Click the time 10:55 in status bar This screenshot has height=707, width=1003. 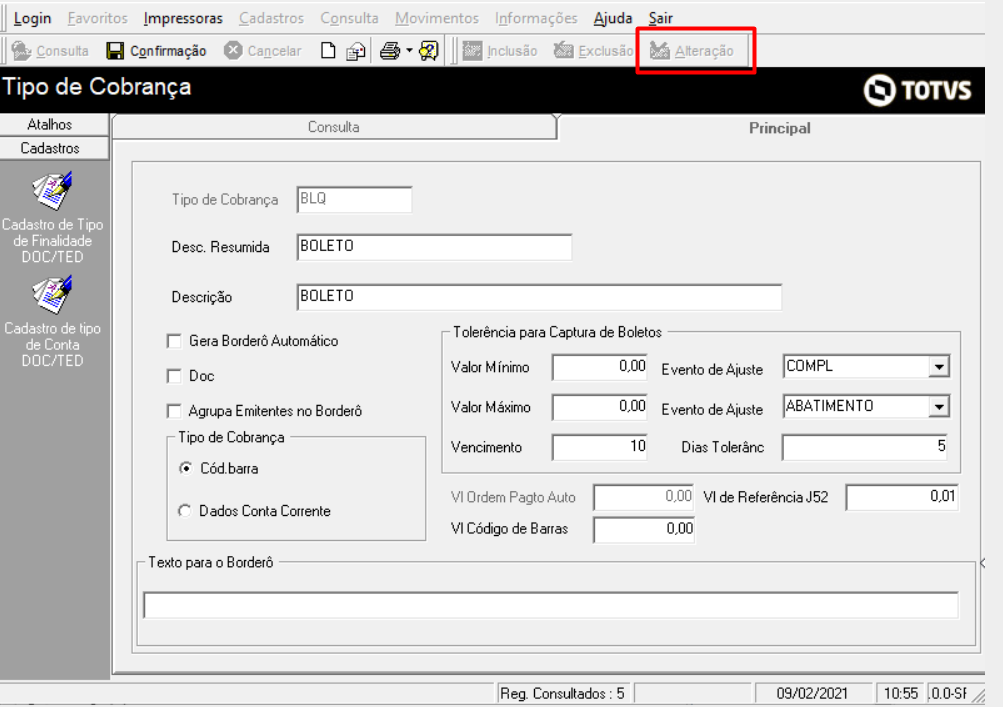(901, 693)
